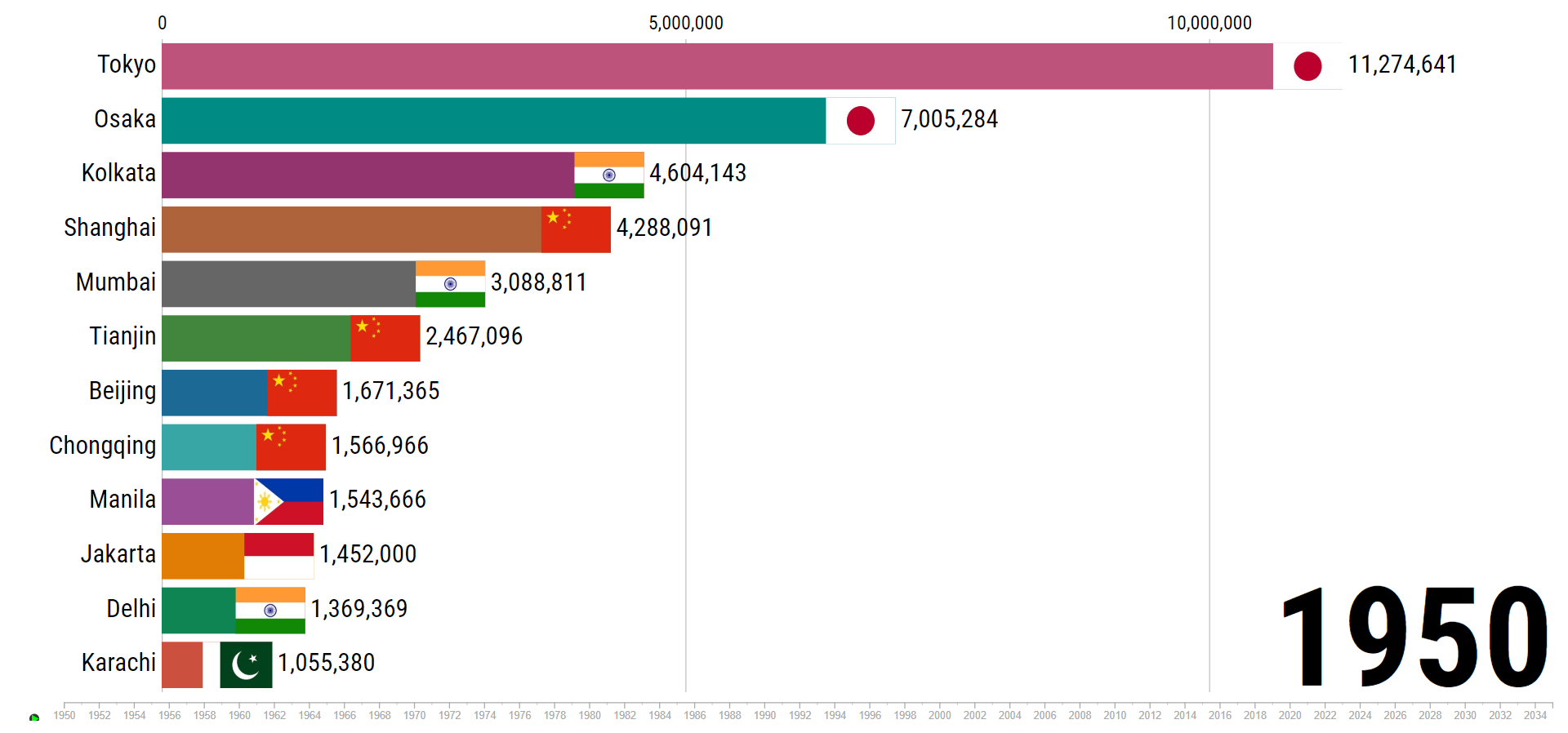The height and width of the screenshot is (733, 1568).
Task: Click the China flag on the Beijing bar
Action: (301, 393)
